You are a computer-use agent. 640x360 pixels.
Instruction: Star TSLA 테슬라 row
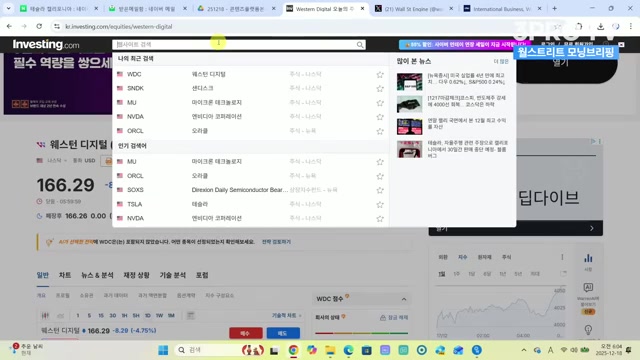(380, 204)
